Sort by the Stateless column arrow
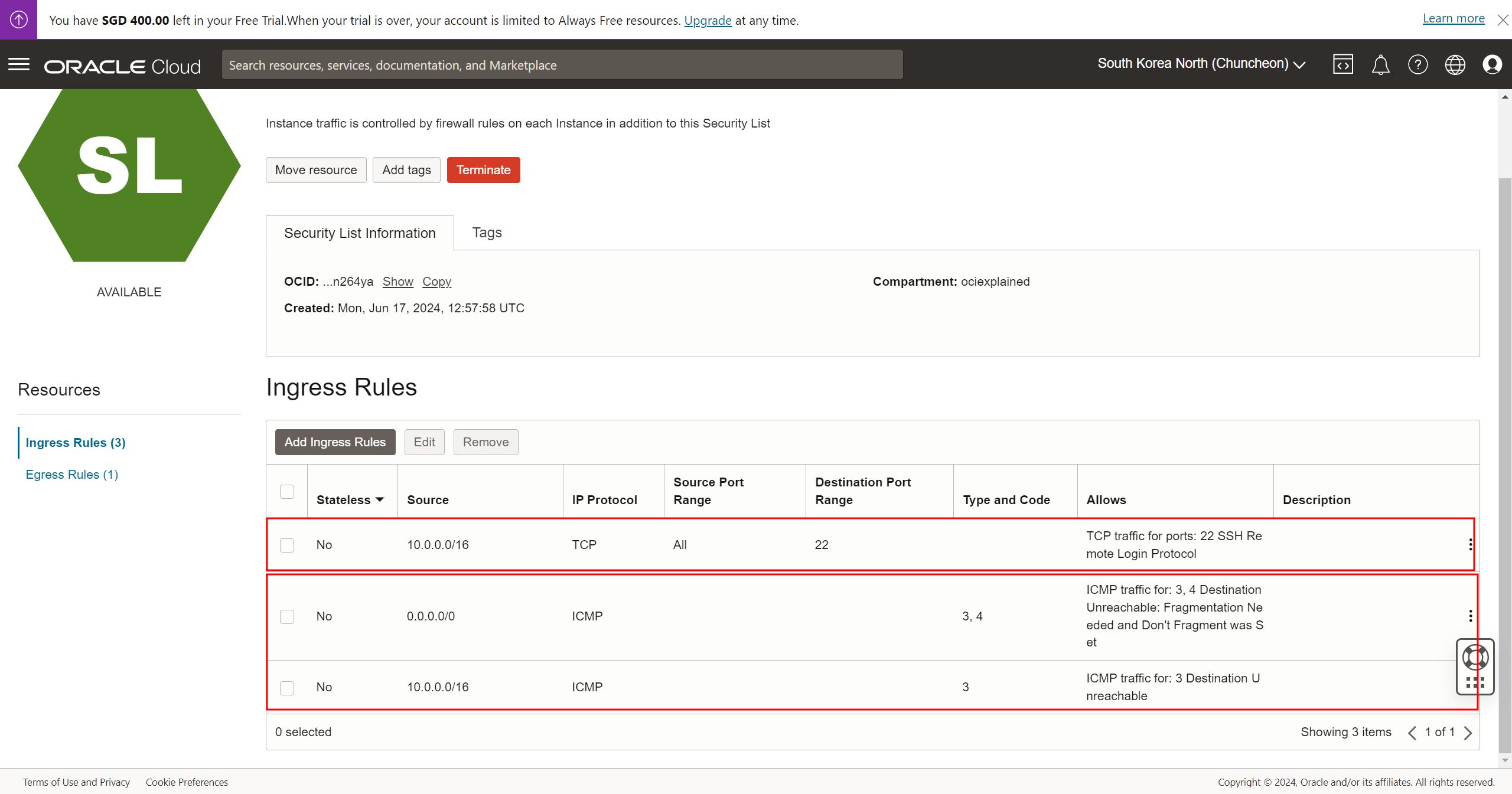 380,499
